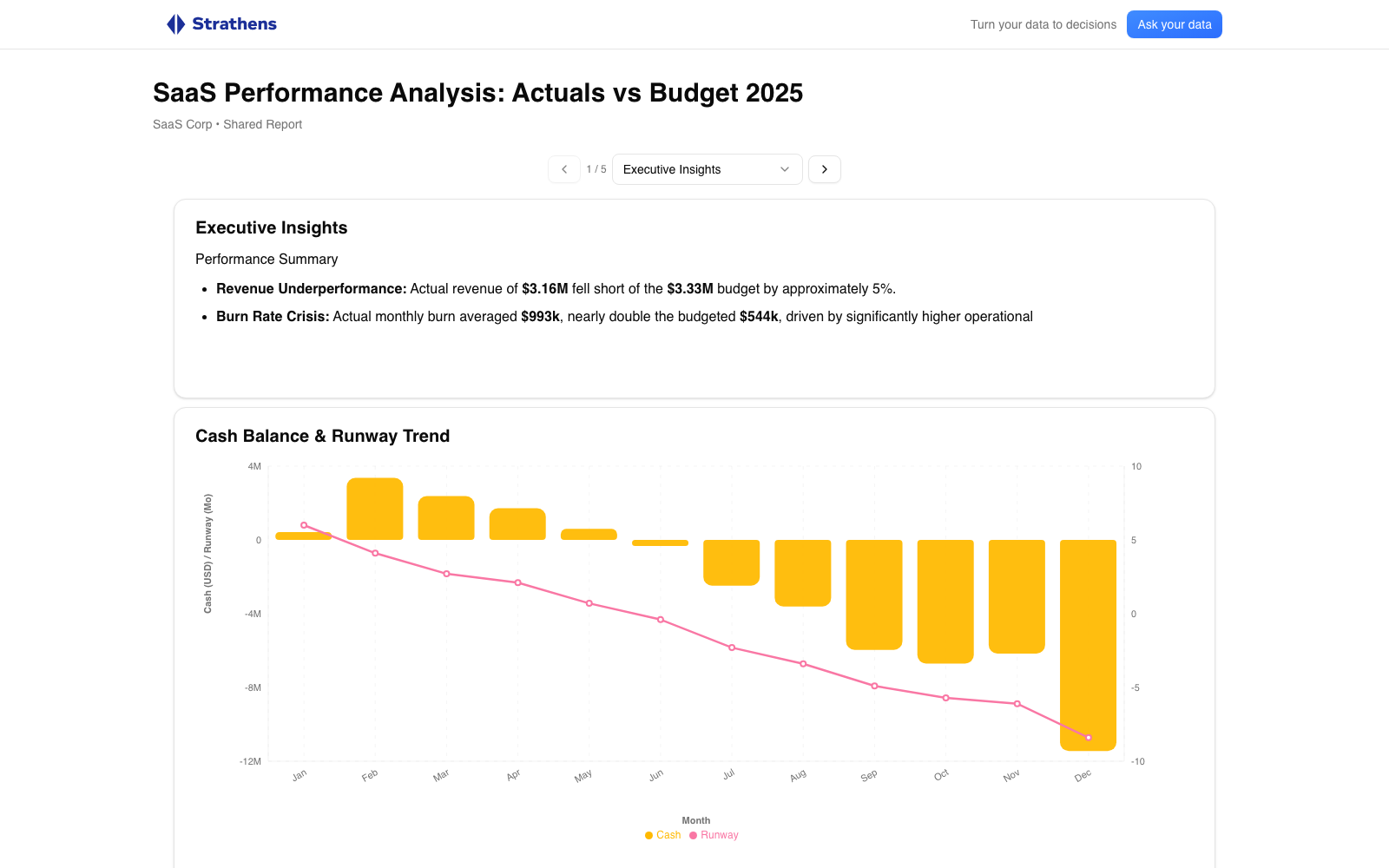Screen dimensions: 1389x868
Task: Click the Sep cash bar
Action: (874, 595)
